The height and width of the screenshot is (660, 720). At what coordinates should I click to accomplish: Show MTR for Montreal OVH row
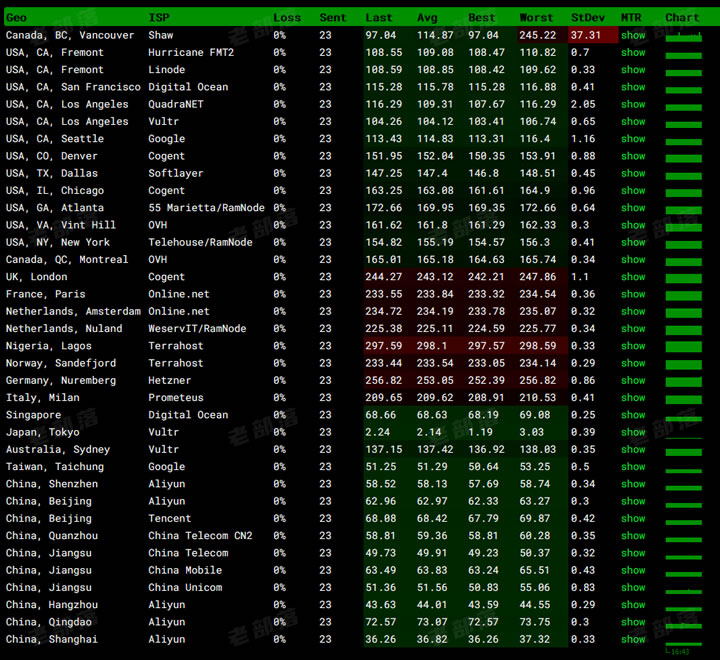(633, 259)
